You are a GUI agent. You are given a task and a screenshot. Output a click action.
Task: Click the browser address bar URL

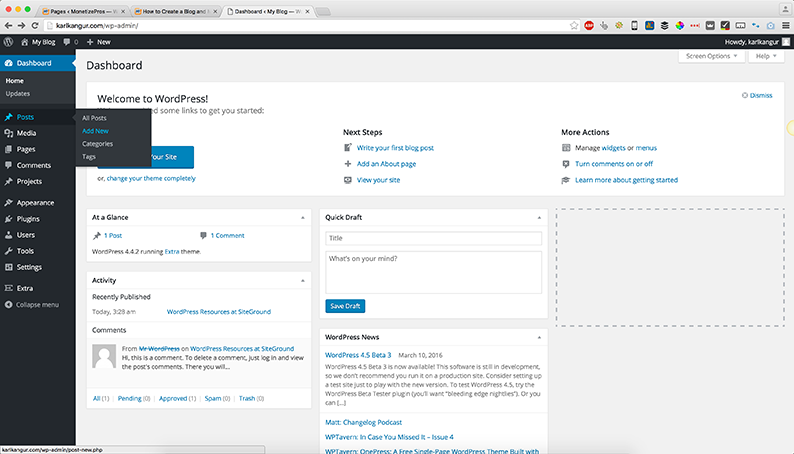pos(97,25)
